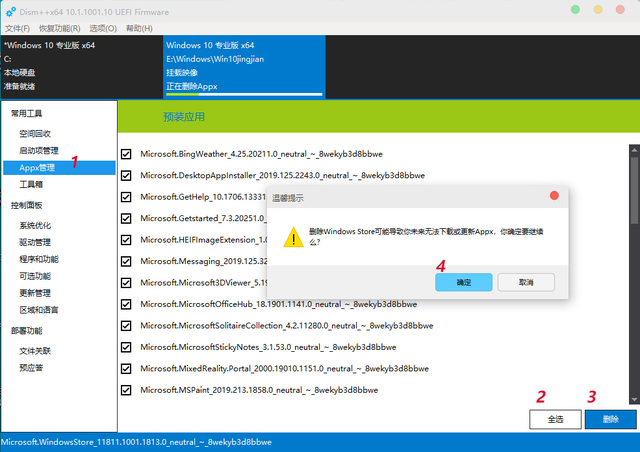
Task: Select the local C: Windows 10 image tile
Action: point(82,67)
